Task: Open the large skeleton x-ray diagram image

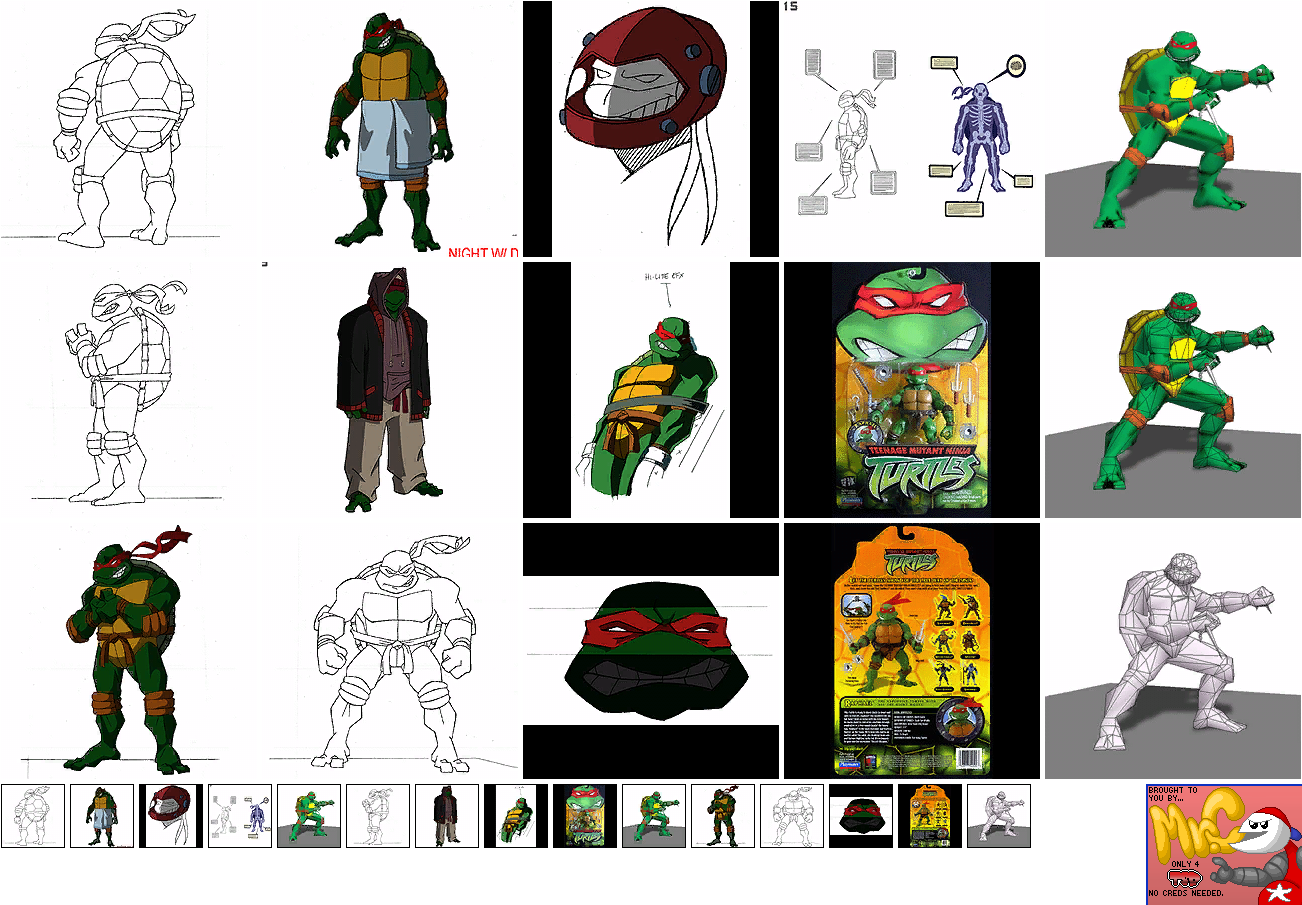Action: point(911,128)
